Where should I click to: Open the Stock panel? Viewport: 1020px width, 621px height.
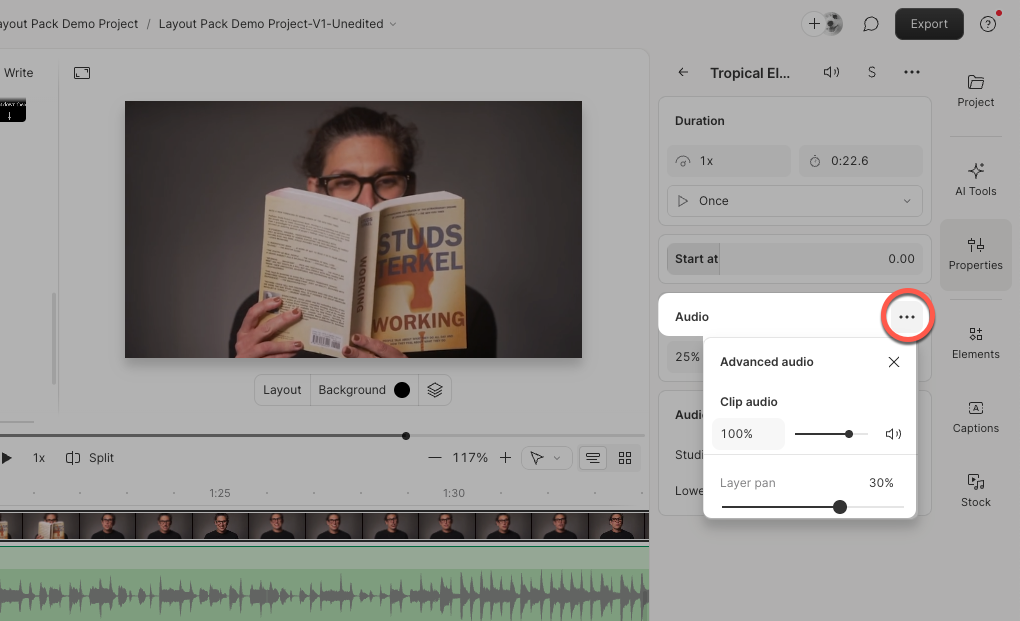974,490
